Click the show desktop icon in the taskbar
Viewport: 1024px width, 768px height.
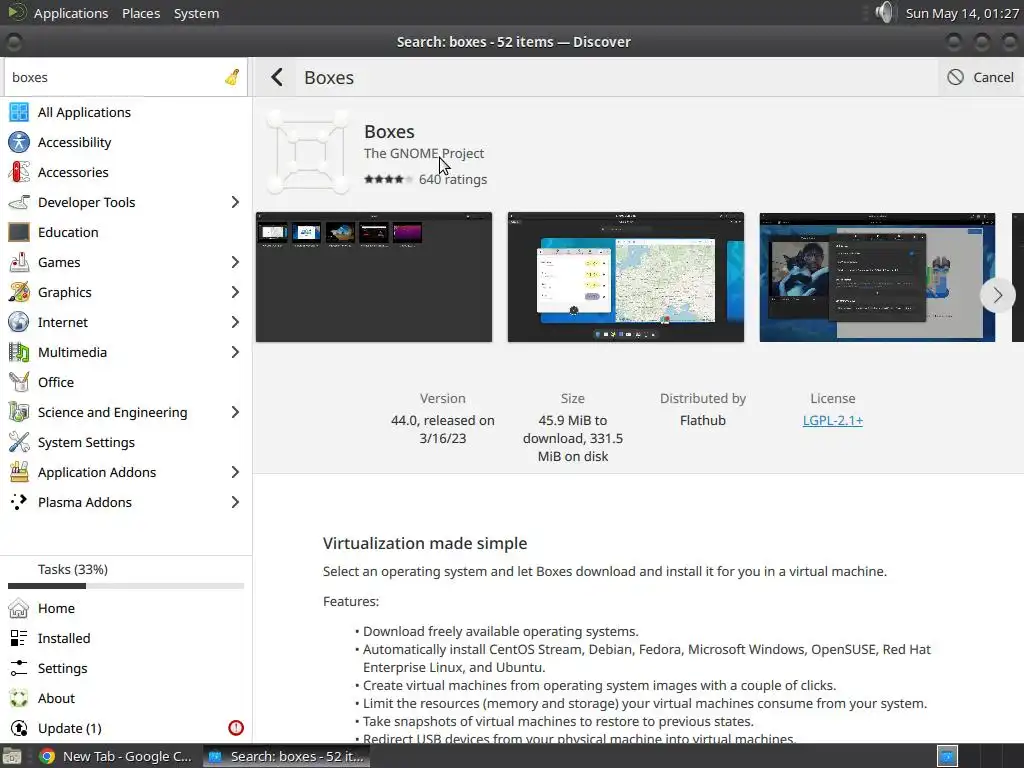12,756
